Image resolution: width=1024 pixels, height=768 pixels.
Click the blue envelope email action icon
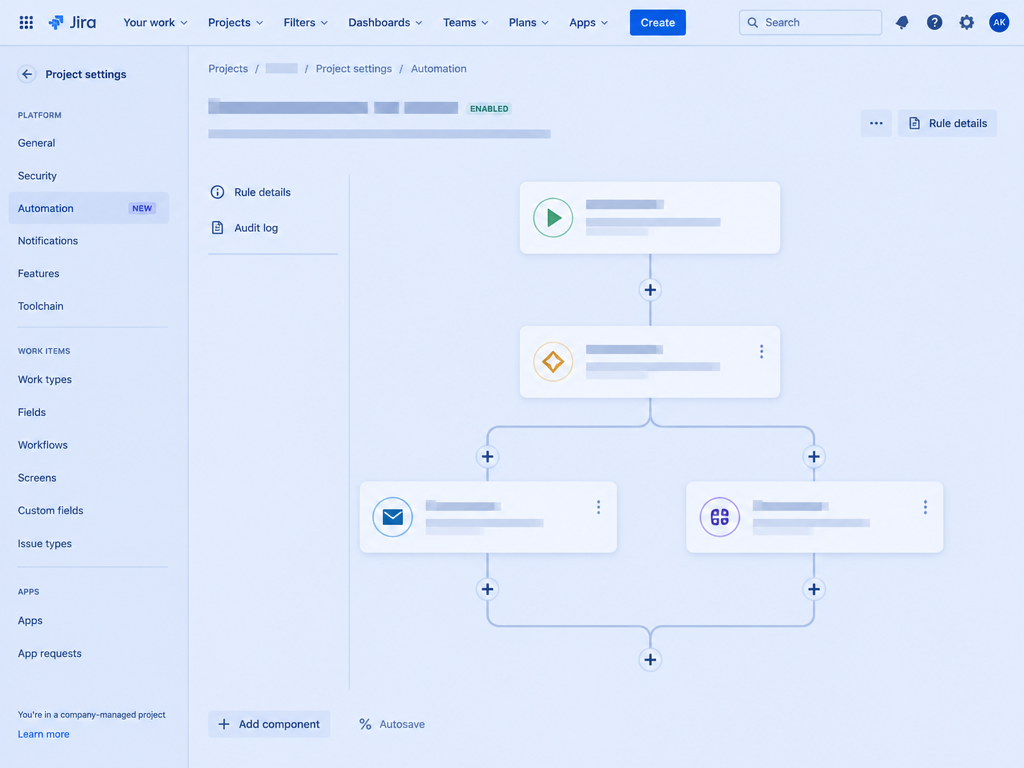click(x=392, y=517)
